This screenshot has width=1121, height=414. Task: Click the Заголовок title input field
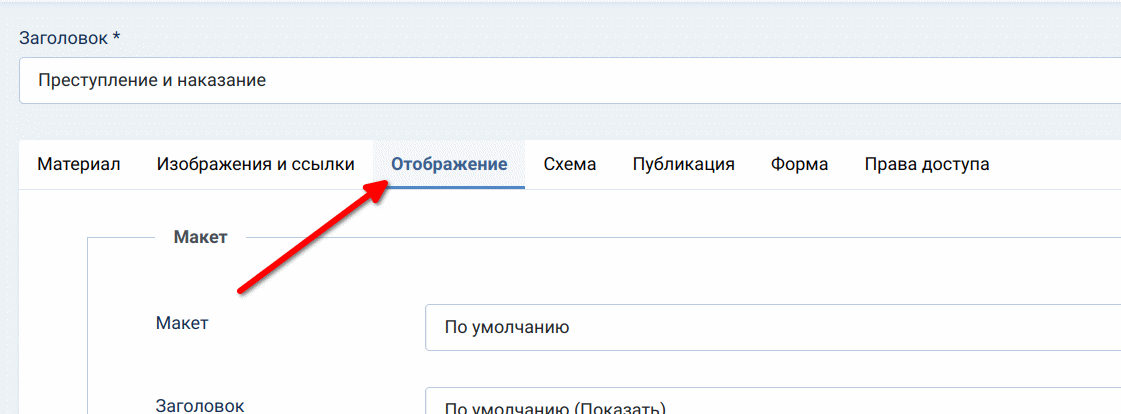570,80
